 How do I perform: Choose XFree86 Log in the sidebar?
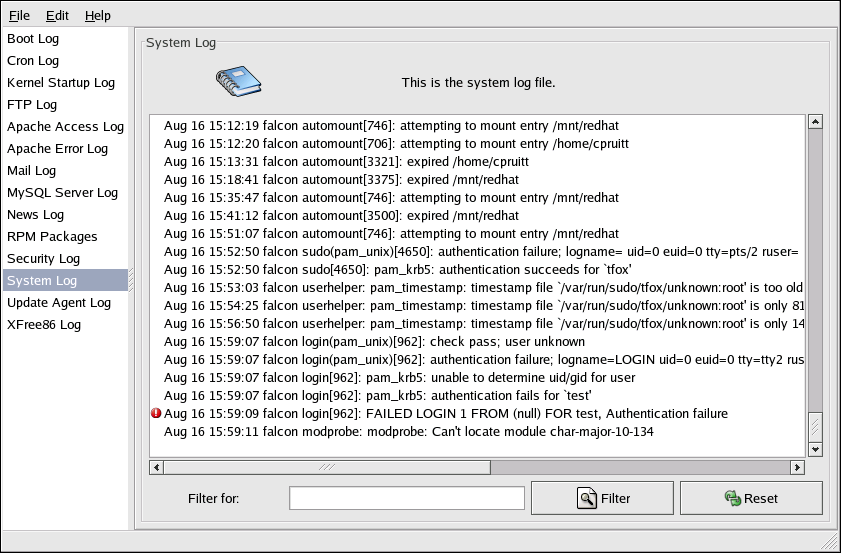(44, 325)
